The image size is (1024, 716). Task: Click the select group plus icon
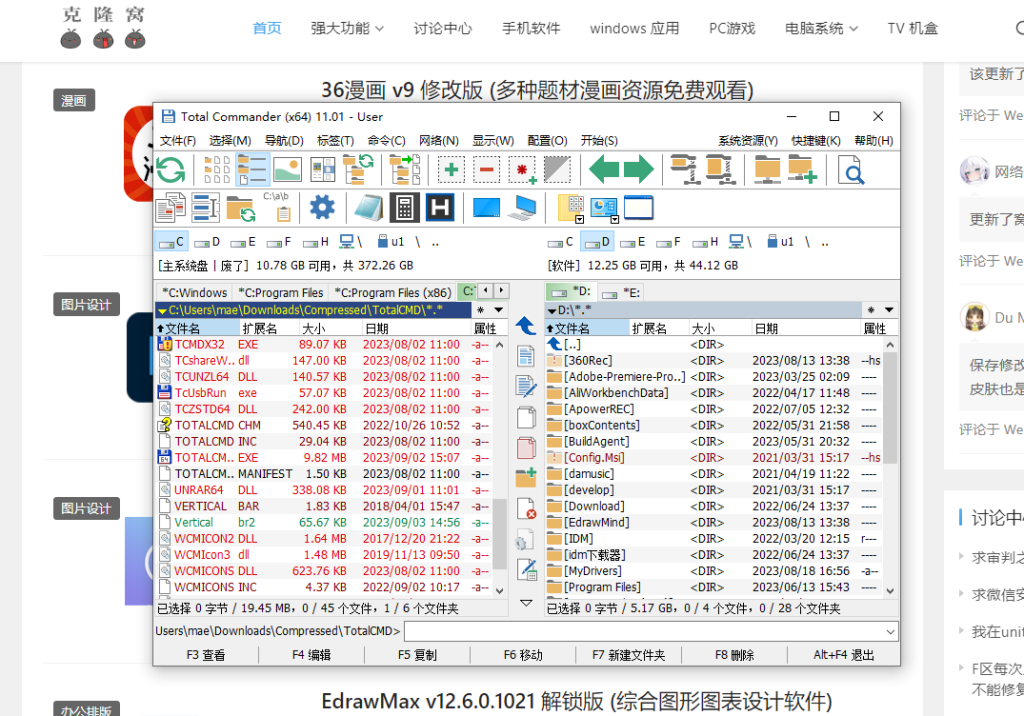pos(451,170)
